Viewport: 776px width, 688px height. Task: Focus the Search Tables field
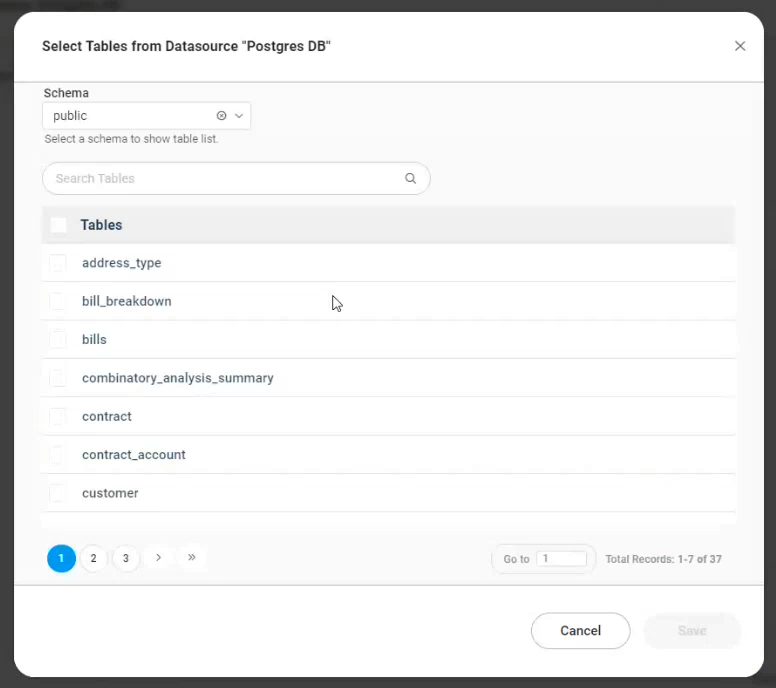(225, 179)
